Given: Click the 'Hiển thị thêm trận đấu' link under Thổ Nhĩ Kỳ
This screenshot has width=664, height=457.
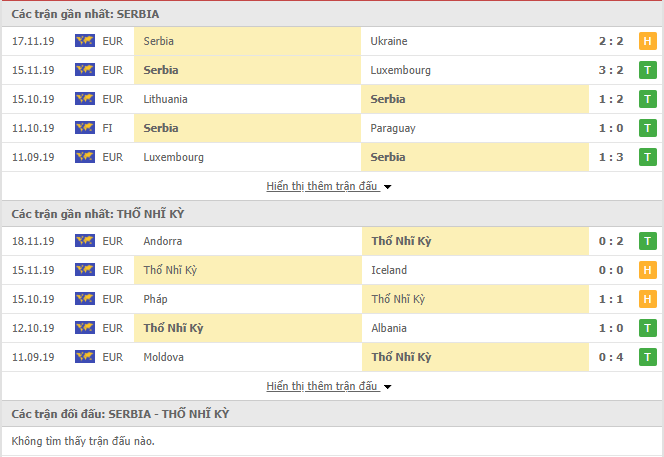Looking at the screenshot, I should tap(322, 386).
